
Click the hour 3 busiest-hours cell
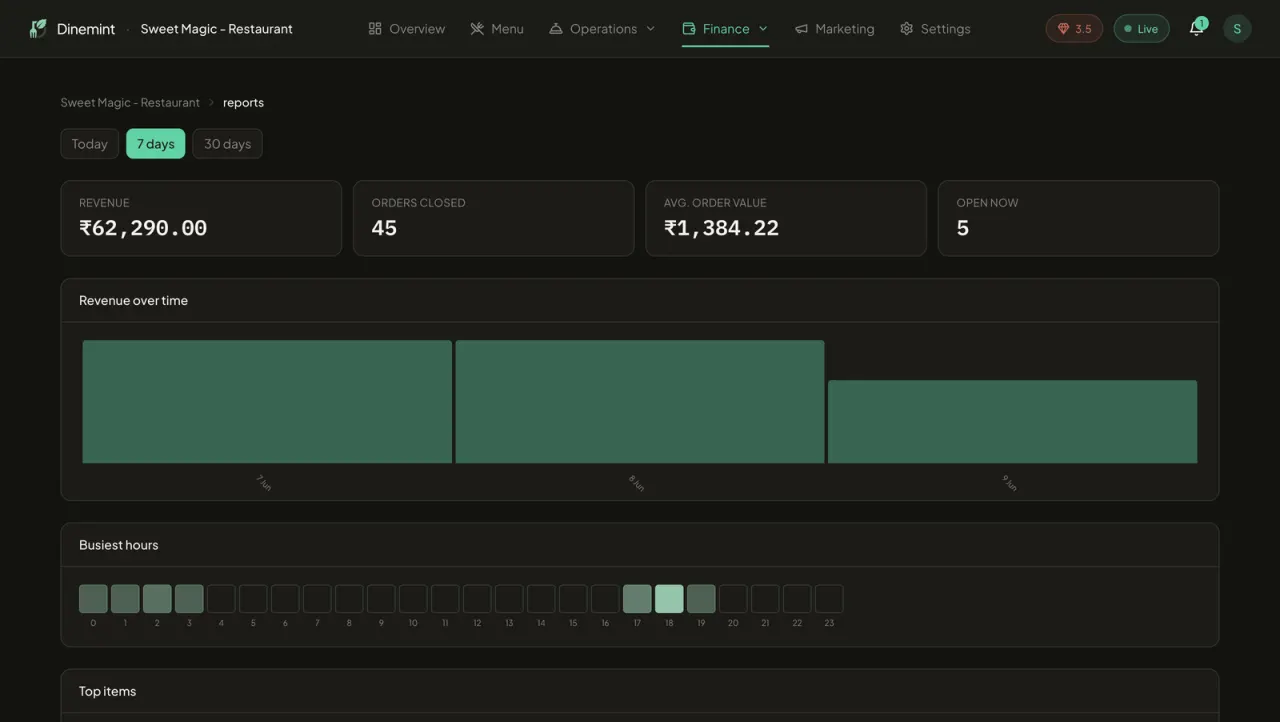click(189, 599)
